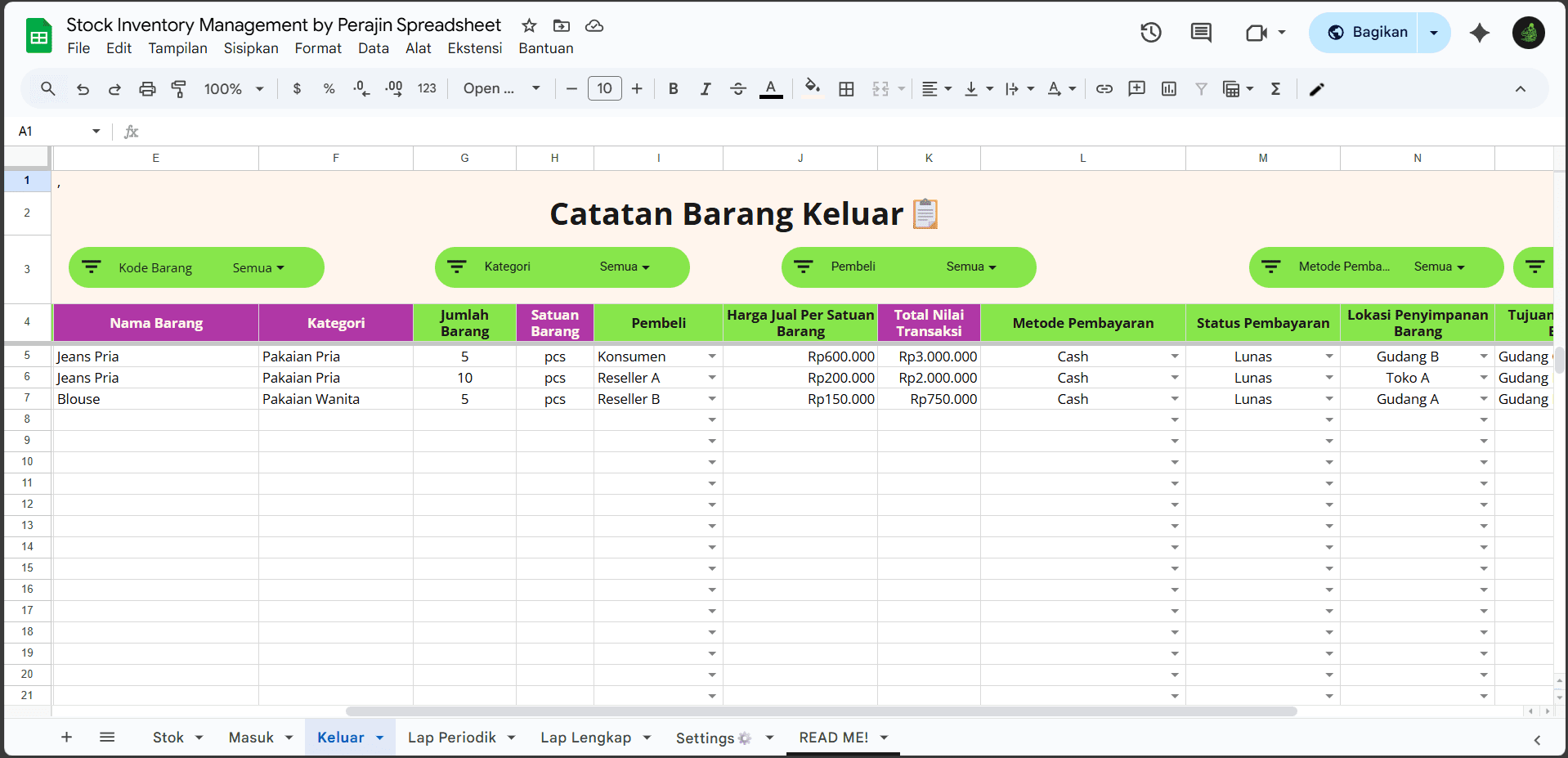Insert a link using the link icon

(1104, 88)
